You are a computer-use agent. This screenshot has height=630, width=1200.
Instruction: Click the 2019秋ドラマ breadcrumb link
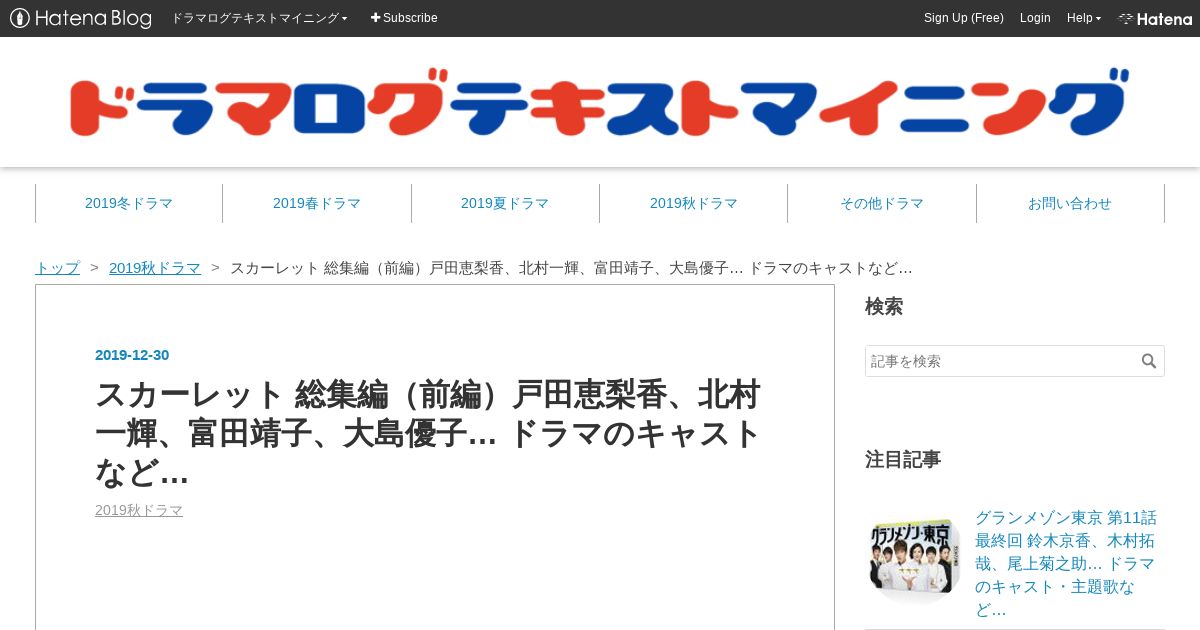[155, 268]
